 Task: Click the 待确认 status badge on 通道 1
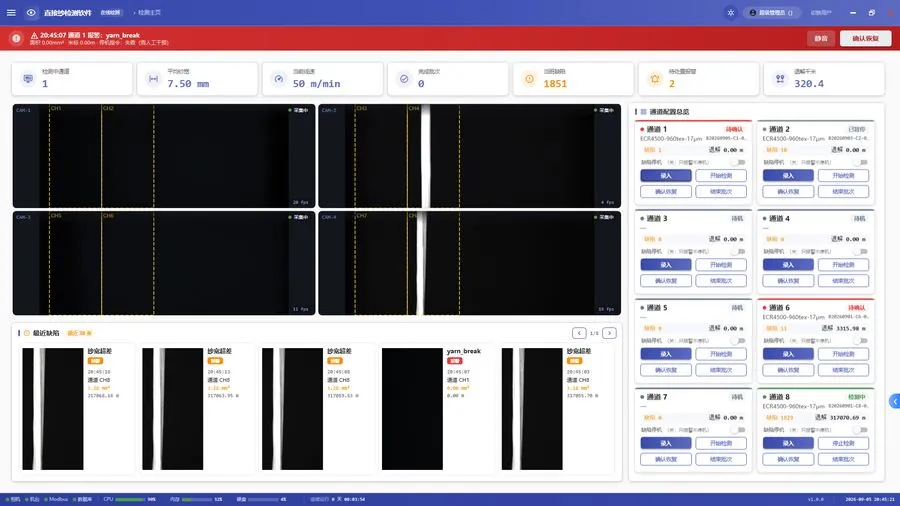point(734,130)
